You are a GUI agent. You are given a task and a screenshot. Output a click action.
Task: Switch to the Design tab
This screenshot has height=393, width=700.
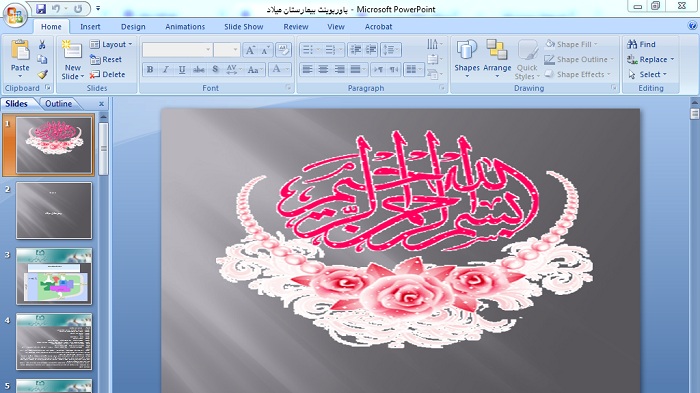[133, 27]
